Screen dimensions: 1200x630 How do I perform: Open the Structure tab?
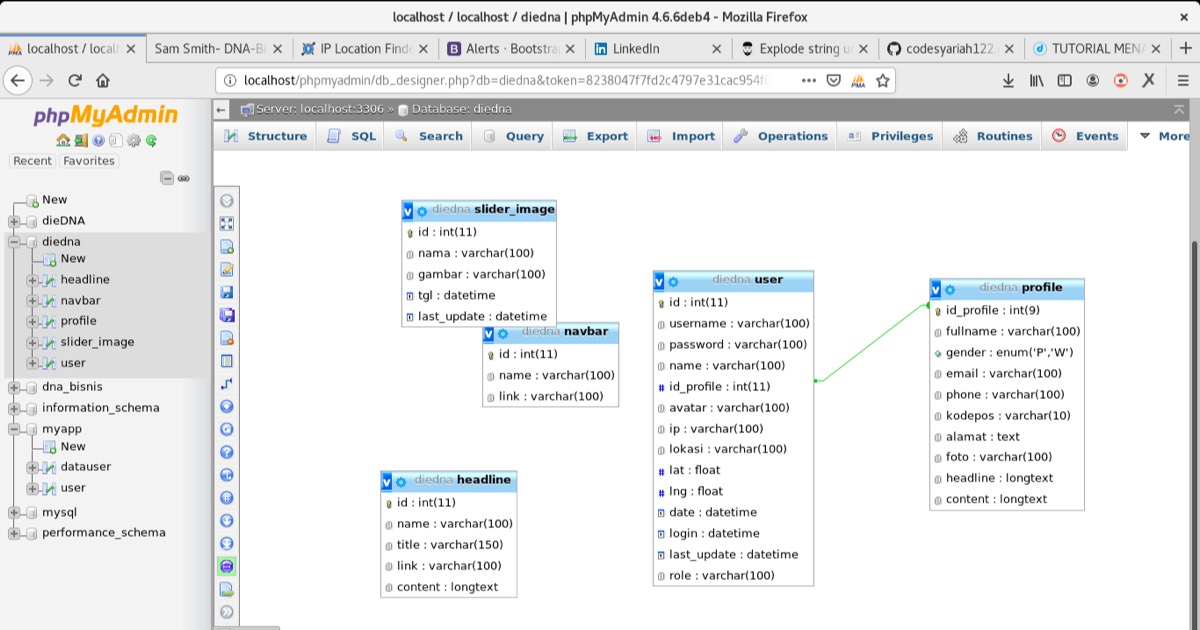[x=266, y=136]
